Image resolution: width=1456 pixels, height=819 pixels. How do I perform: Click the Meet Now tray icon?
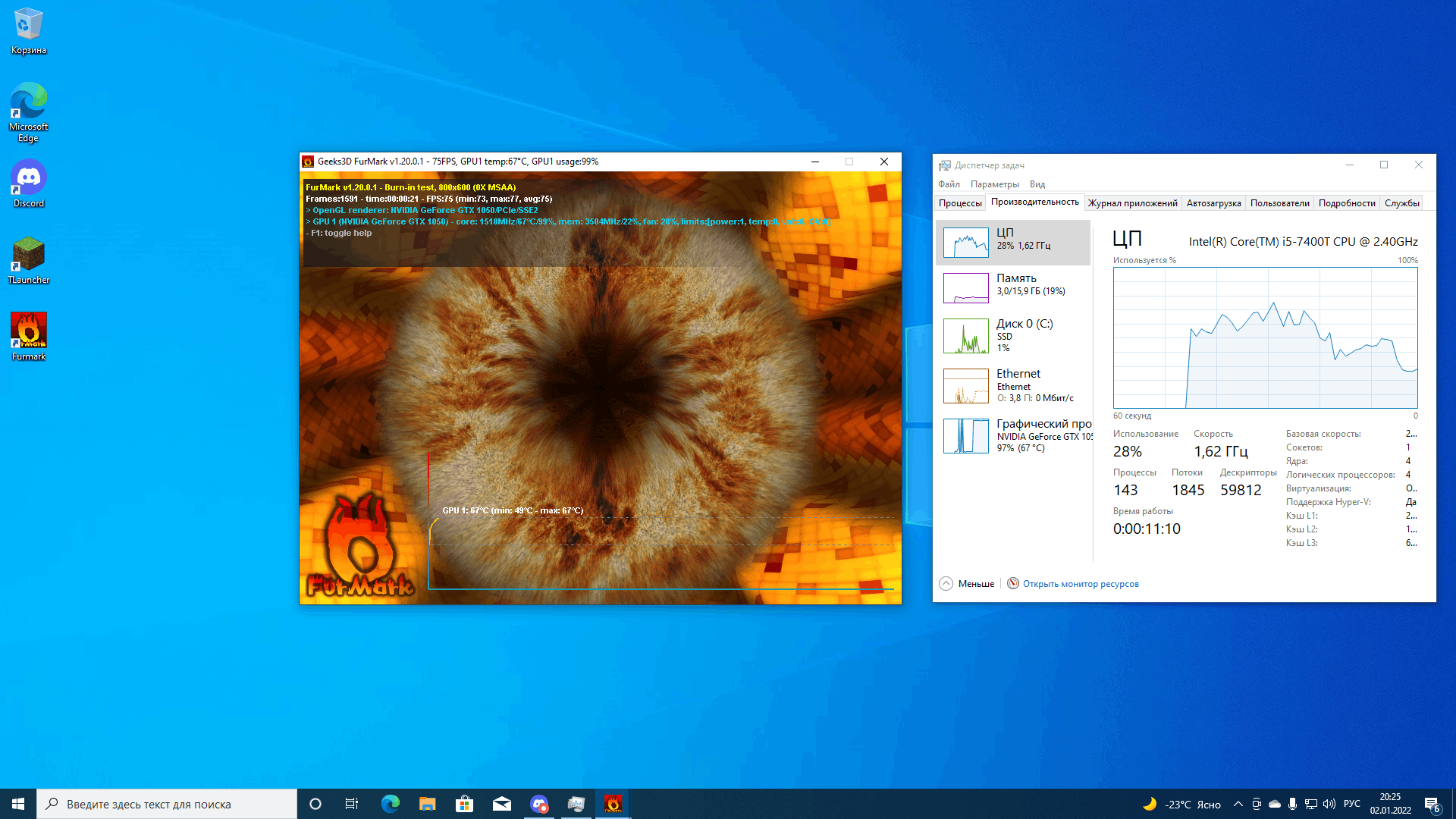(1257, 804)
